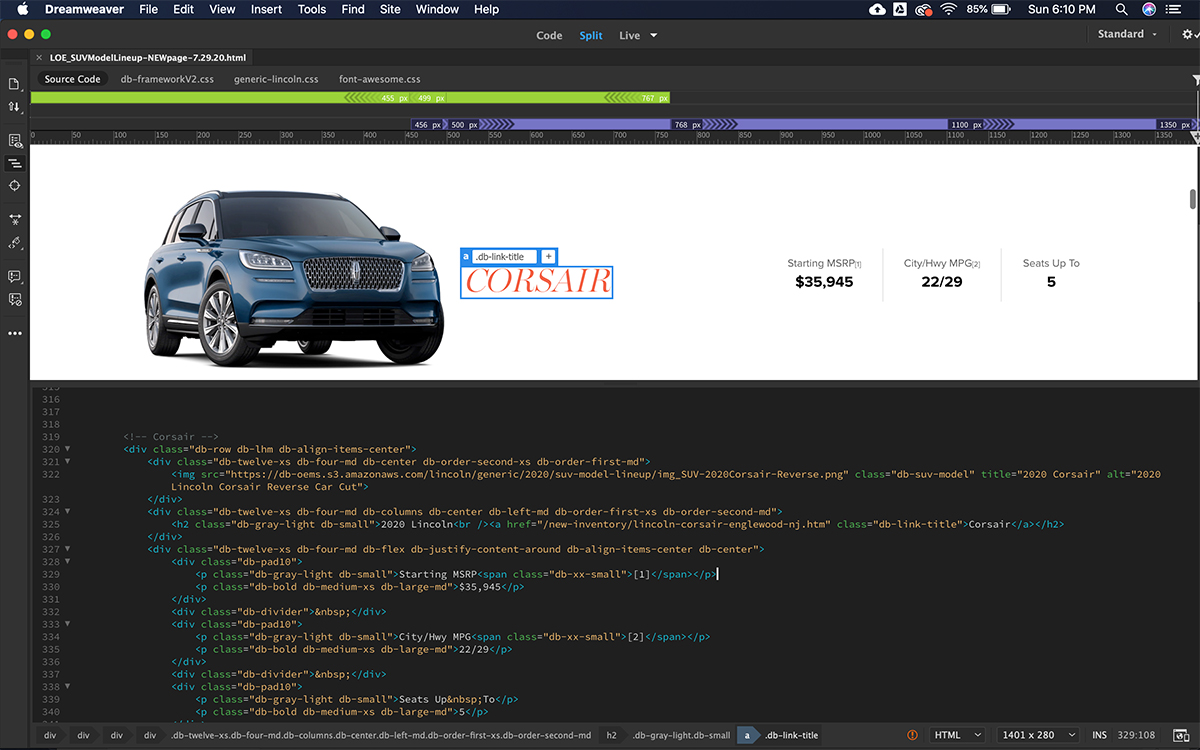Viewport: 1200px width, 750px height.
Task: Select the .db-gray-light.db-small tag selector item
Action: tap(681, 735)
